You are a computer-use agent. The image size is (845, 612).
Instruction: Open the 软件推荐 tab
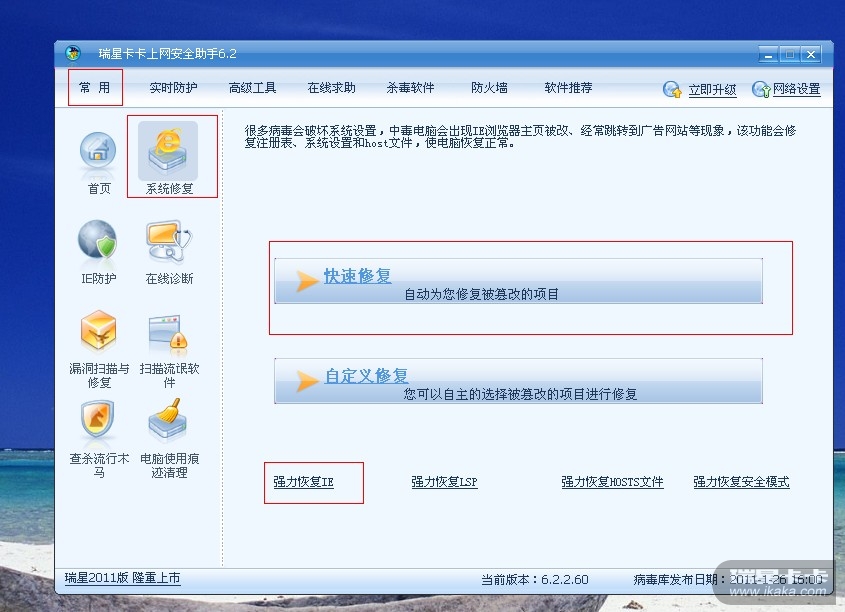click(568, 88)
